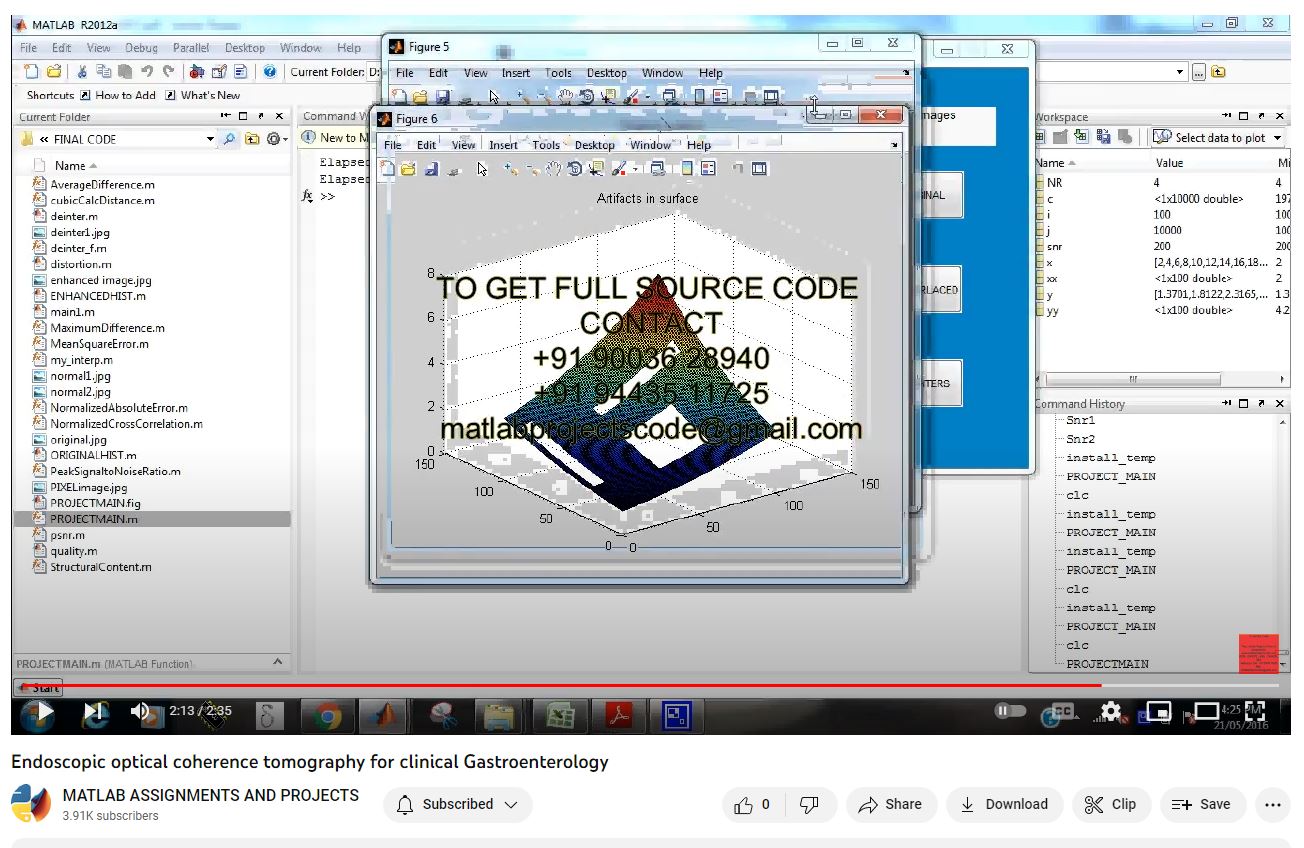This screenshot has height=848, width=1304.
Task: Click the Share button below the video
Action: (x=890, y=804)
